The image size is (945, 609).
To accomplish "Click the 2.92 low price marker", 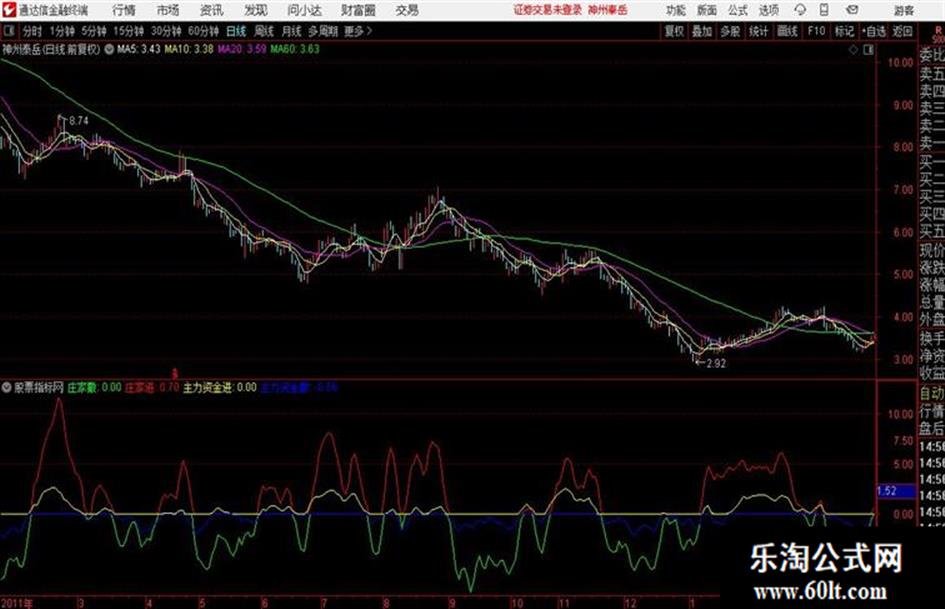I will click(x=716, y=363).
